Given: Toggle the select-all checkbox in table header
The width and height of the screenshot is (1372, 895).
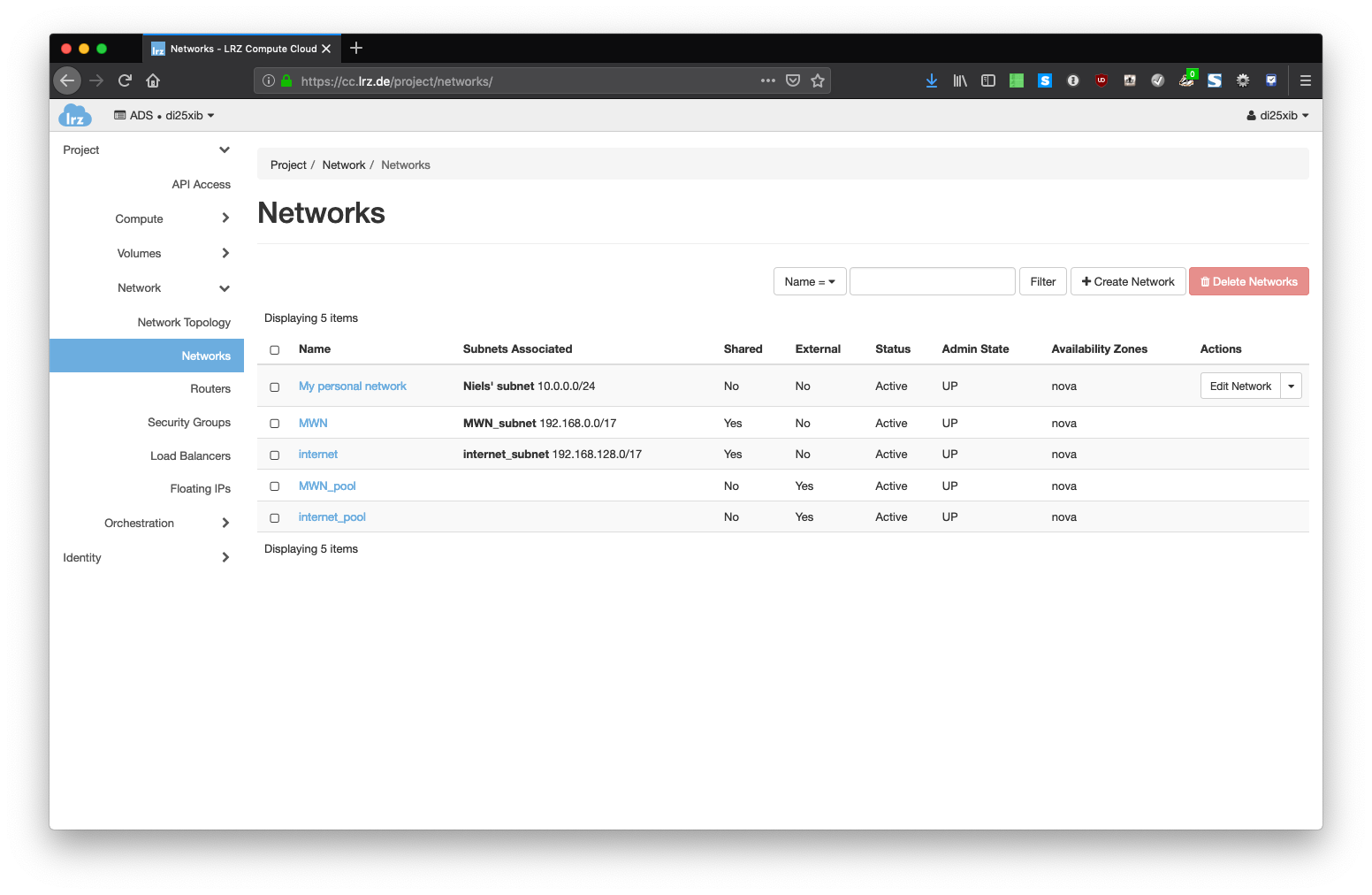Looking at the screenshot, I should (275, 350).
